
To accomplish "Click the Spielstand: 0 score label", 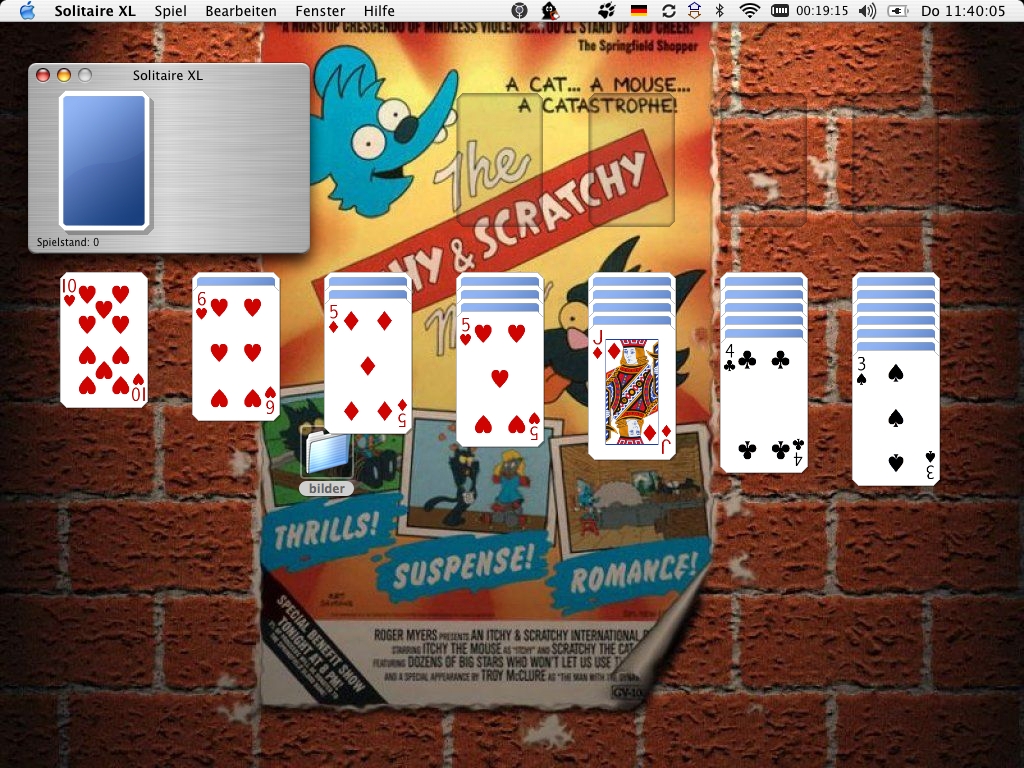I will coord(68,242).
